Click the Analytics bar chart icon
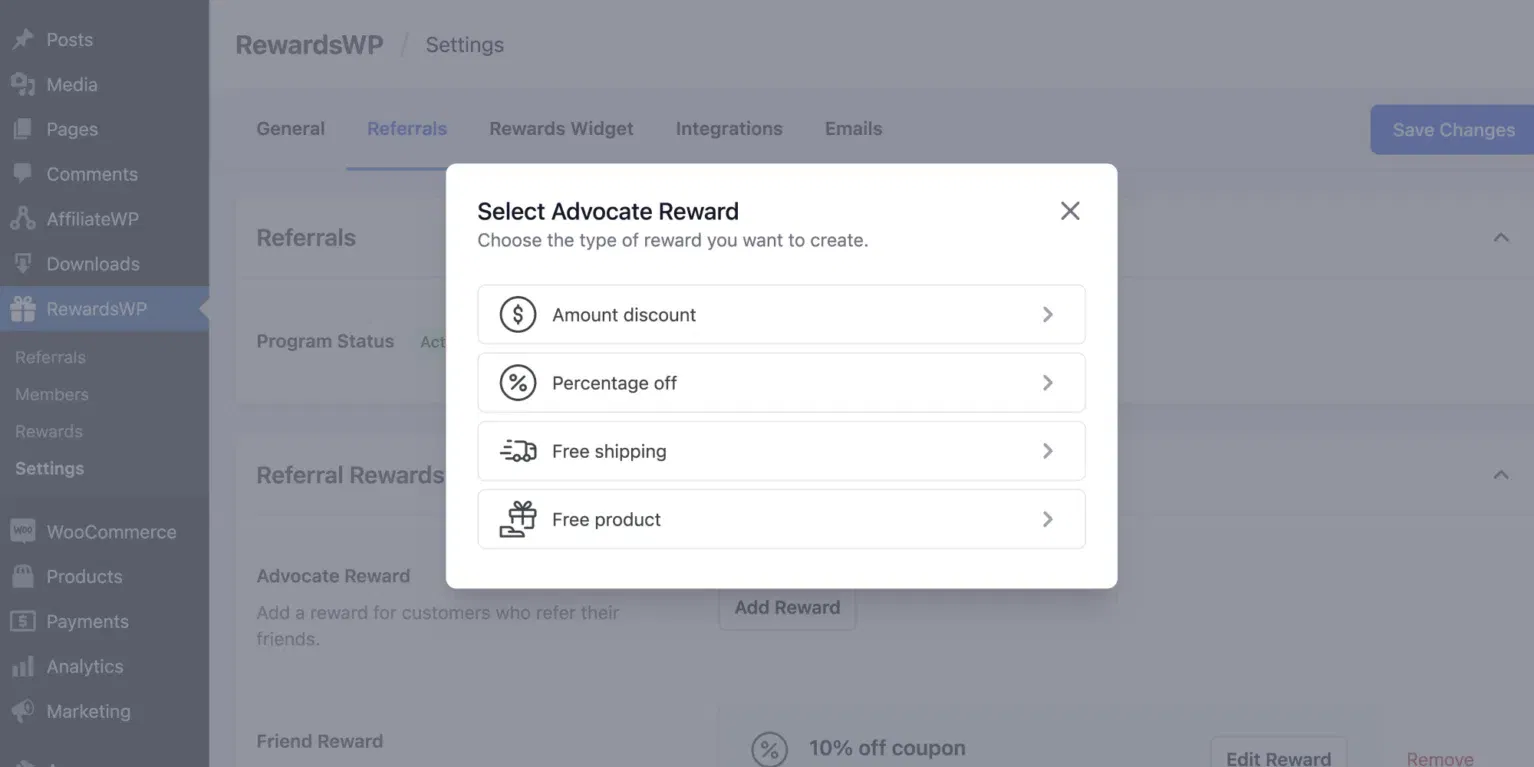The width and height of the screenshot is (1534, 767). coord(22,666)
